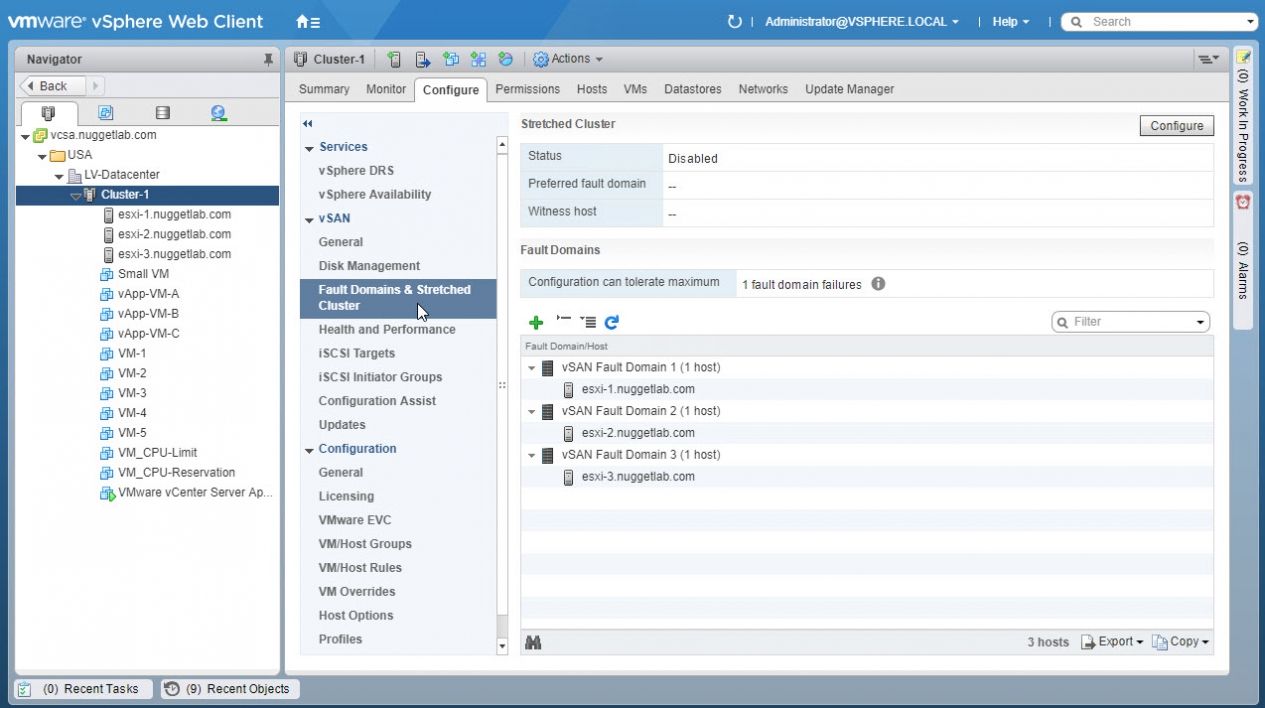
Task: Select the Networking view icon in Navigator
Action: click(x=218, y=113)
